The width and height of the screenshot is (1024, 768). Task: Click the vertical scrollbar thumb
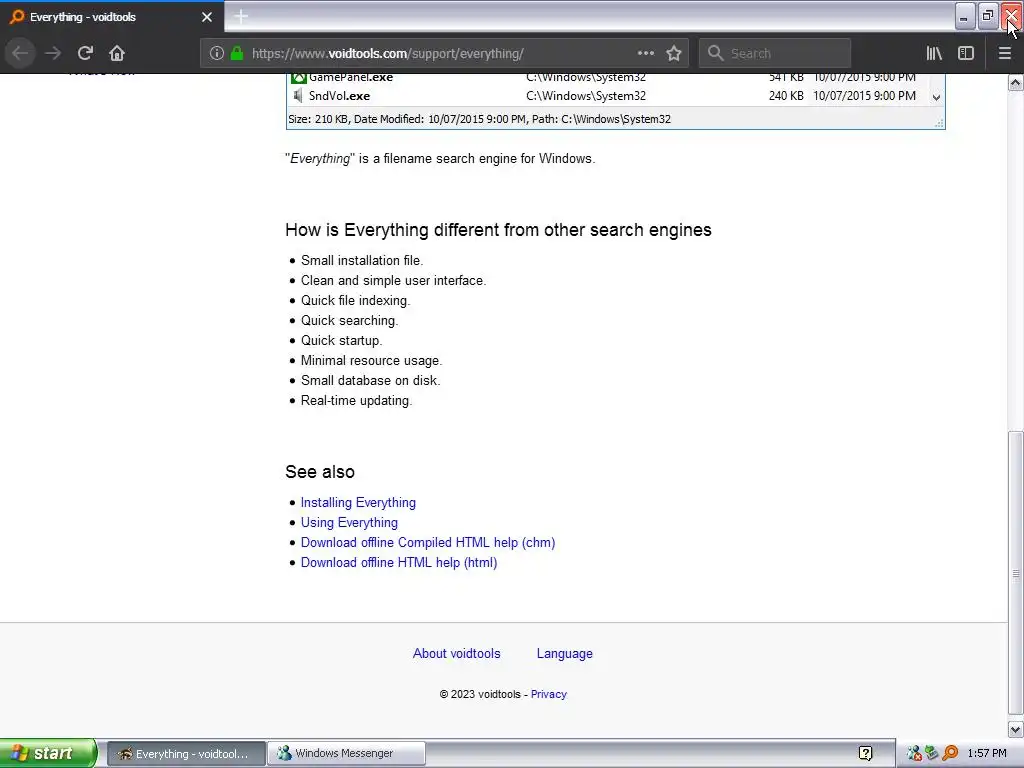pyautogui.click(x=1016, y=573)
